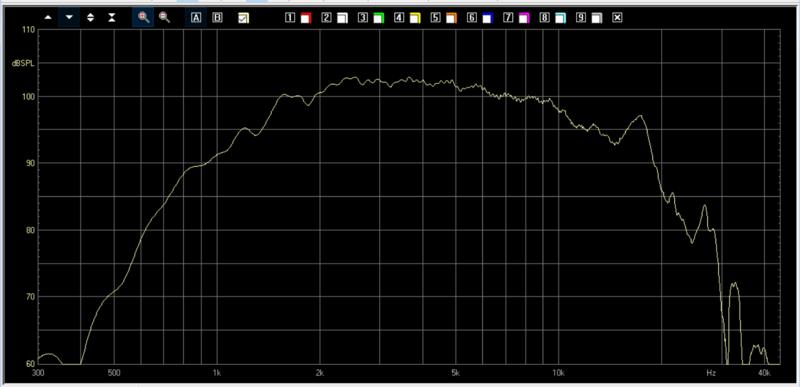Click the shift graph up arrow icon
The height and width of the screenshot is (387, 800).
tap(48, 18)
